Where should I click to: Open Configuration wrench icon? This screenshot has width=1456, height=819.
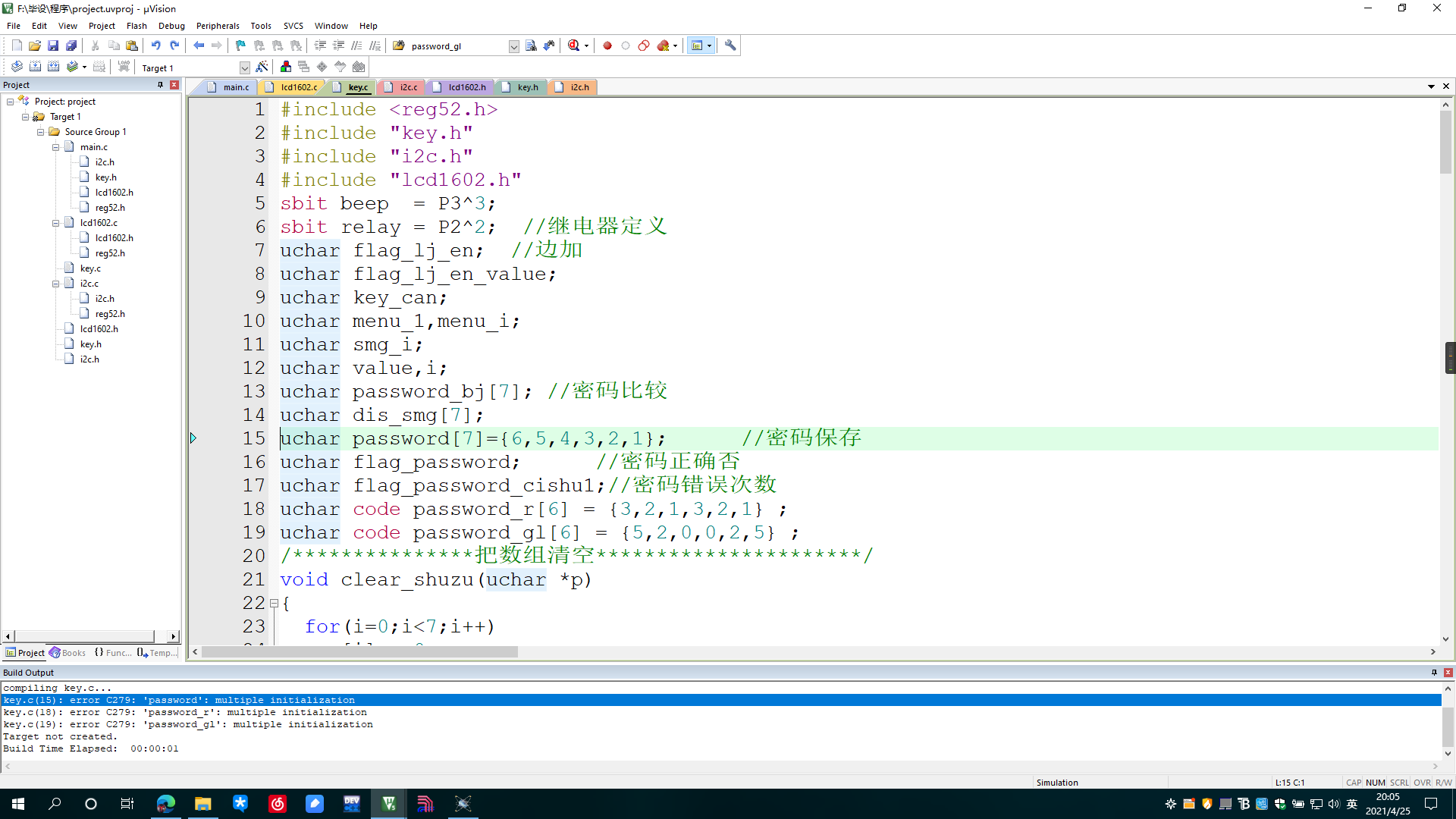(730, 45)
